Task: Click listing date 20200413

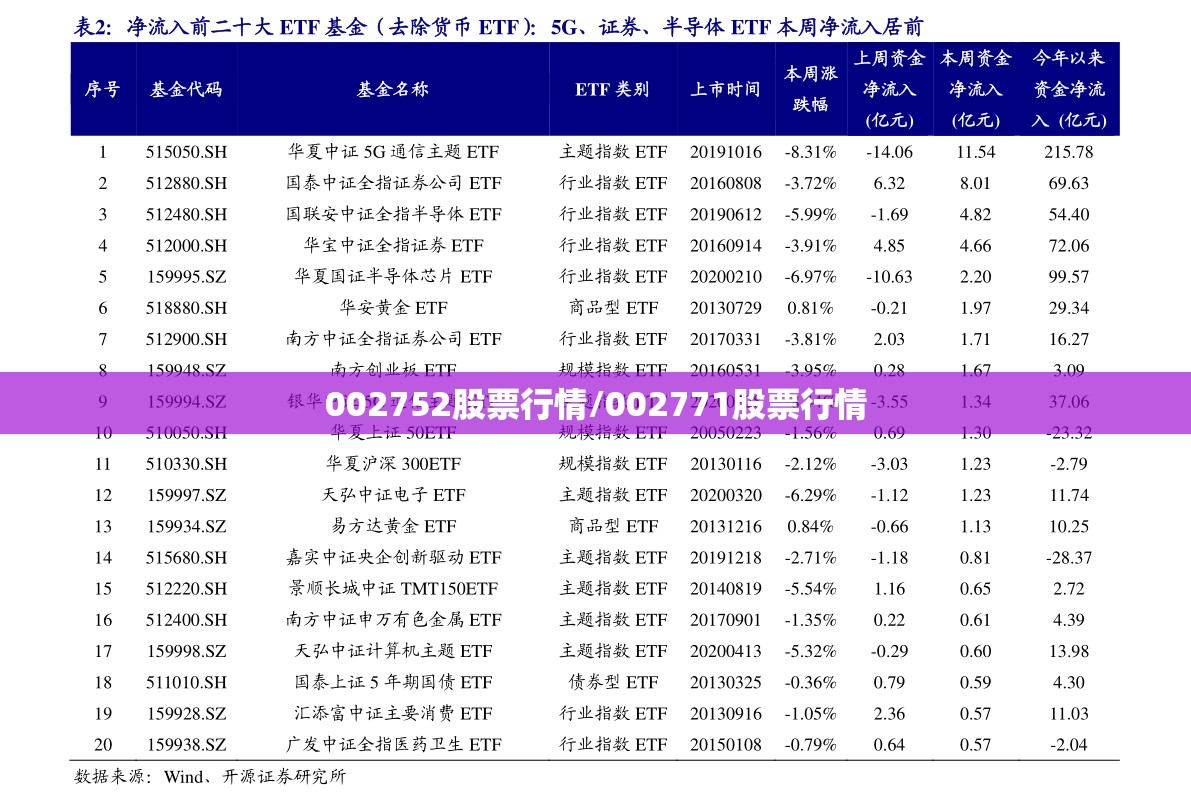Action: point(725,651)
